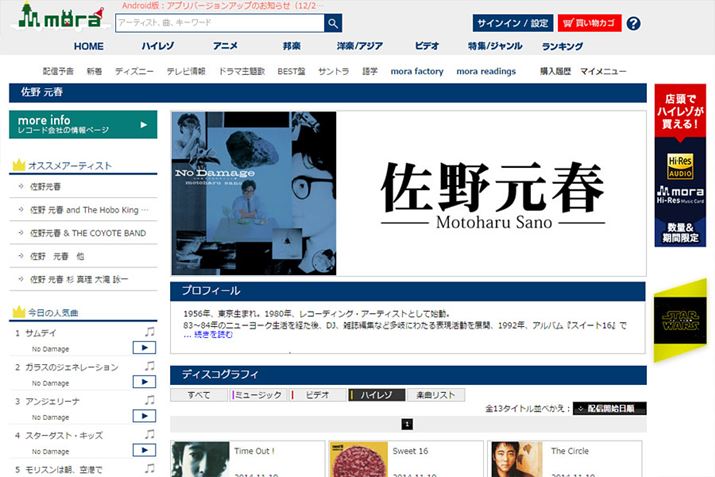Open ビデオ navigation item

[427, 46]
